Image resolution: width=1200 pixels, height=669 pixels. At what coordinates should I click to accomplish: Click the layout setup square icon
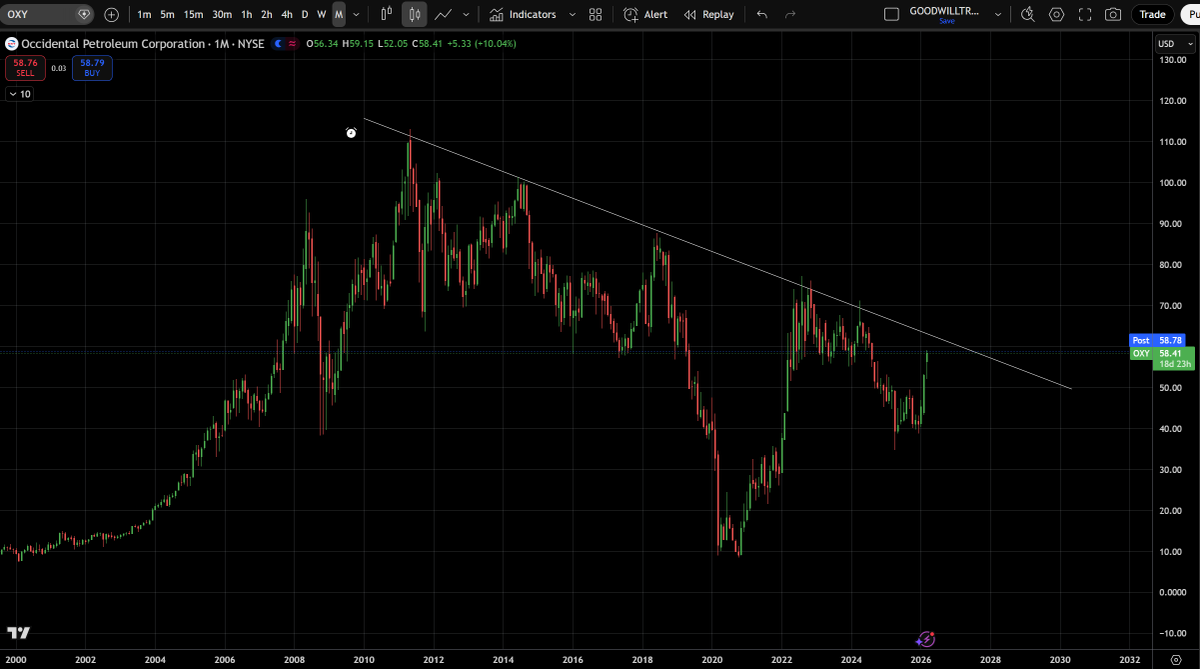(892, 15)
